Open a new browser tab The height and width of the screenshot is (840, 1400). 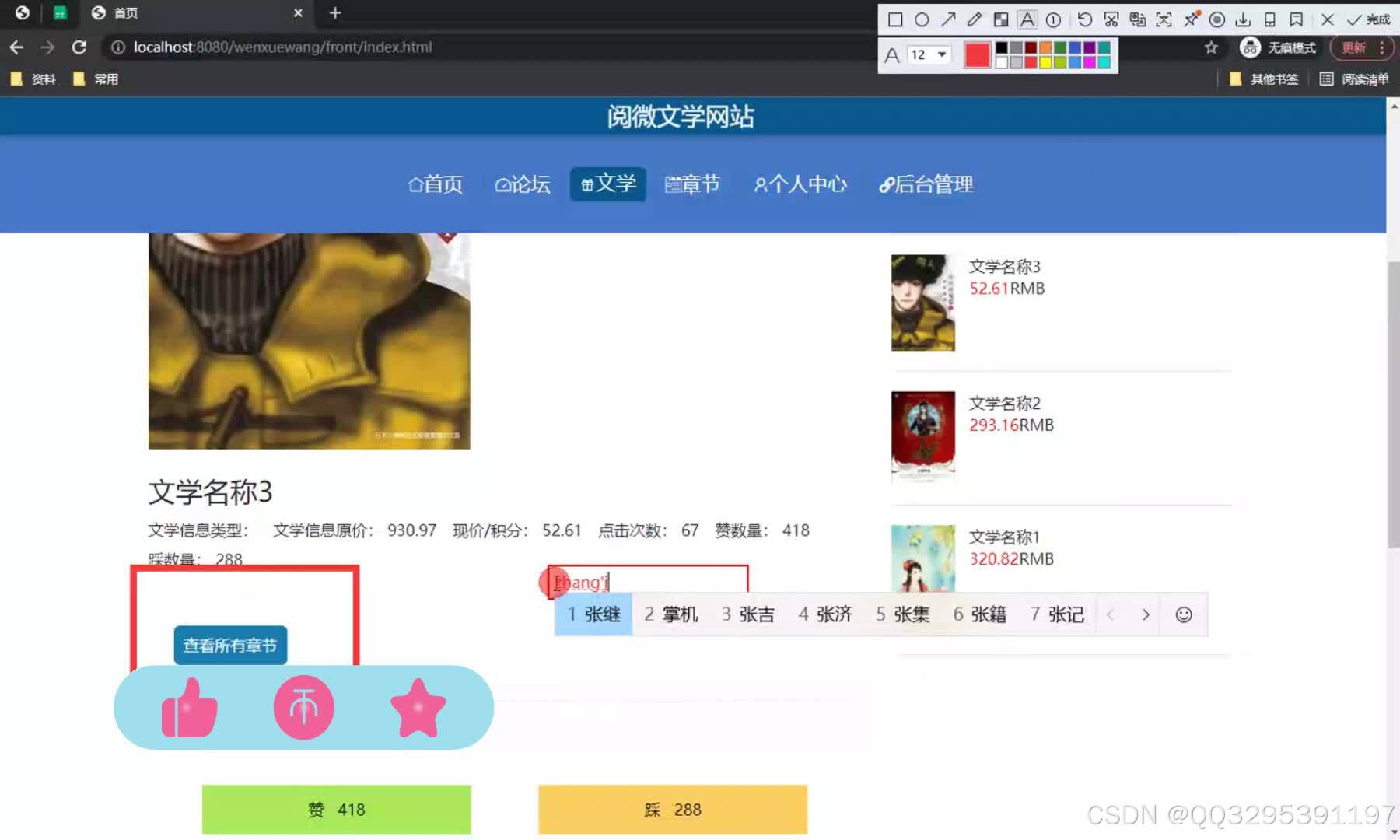335,12
